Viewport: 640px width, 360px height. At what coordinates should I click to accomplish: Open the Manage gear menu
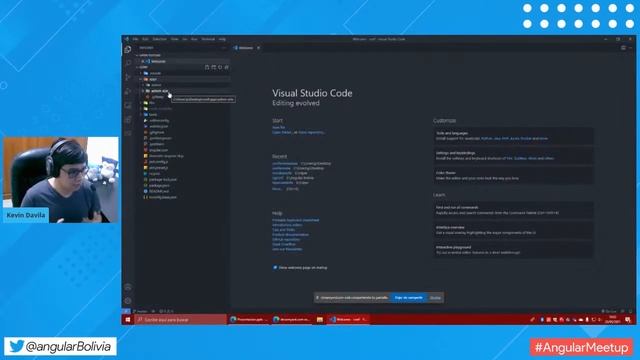(128, 301)
